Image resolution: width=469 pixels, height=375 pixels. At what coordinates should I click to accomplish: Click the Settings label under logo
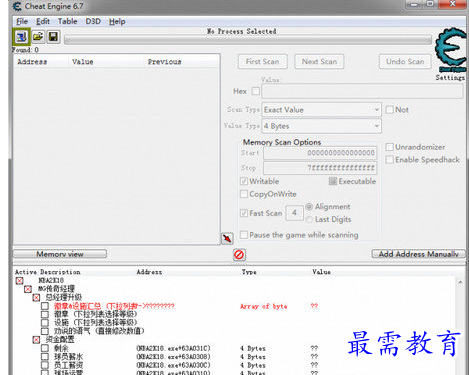[x=450, y=78]
